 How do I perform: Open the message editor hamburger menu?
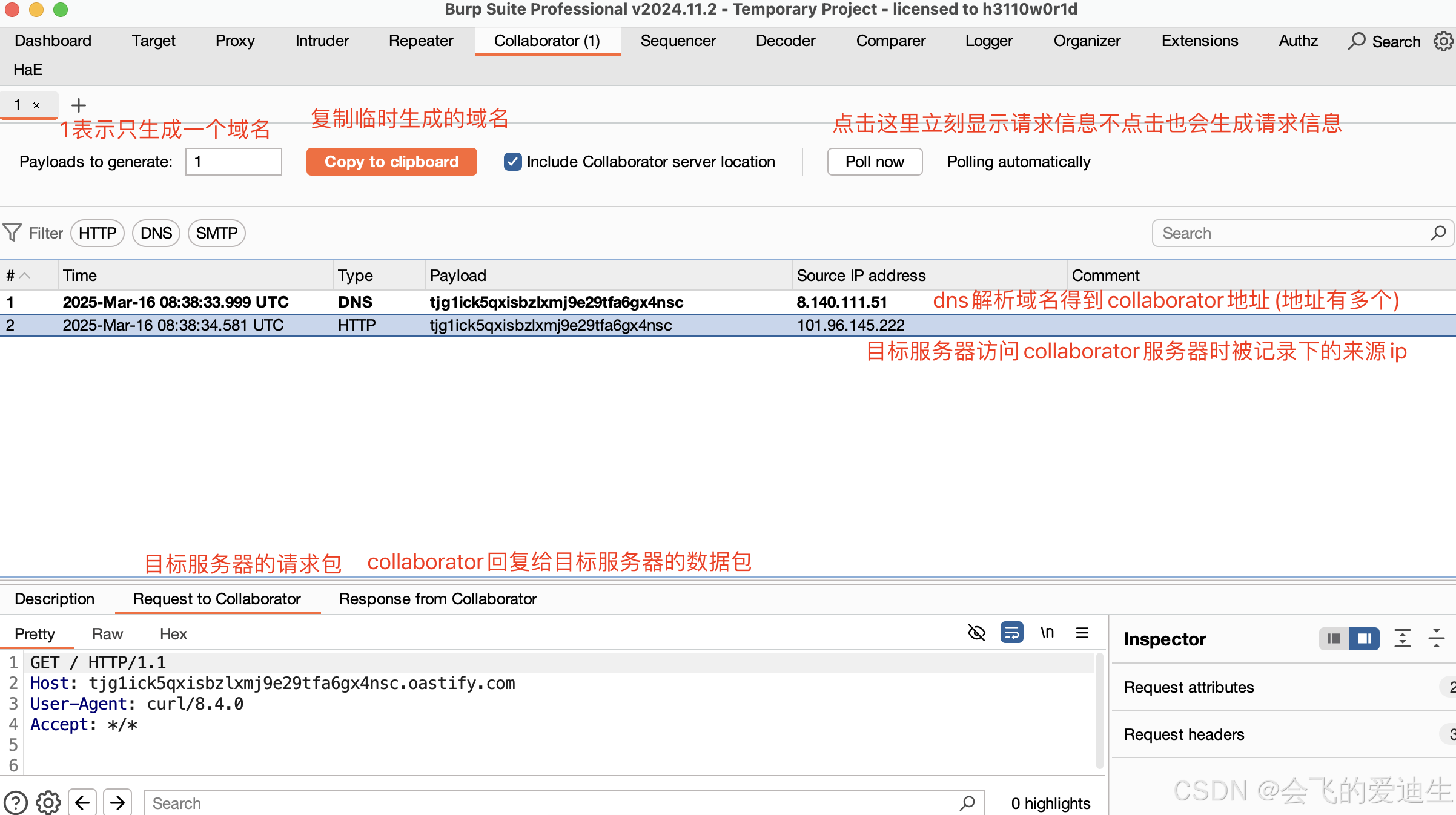click(1082, 633)
